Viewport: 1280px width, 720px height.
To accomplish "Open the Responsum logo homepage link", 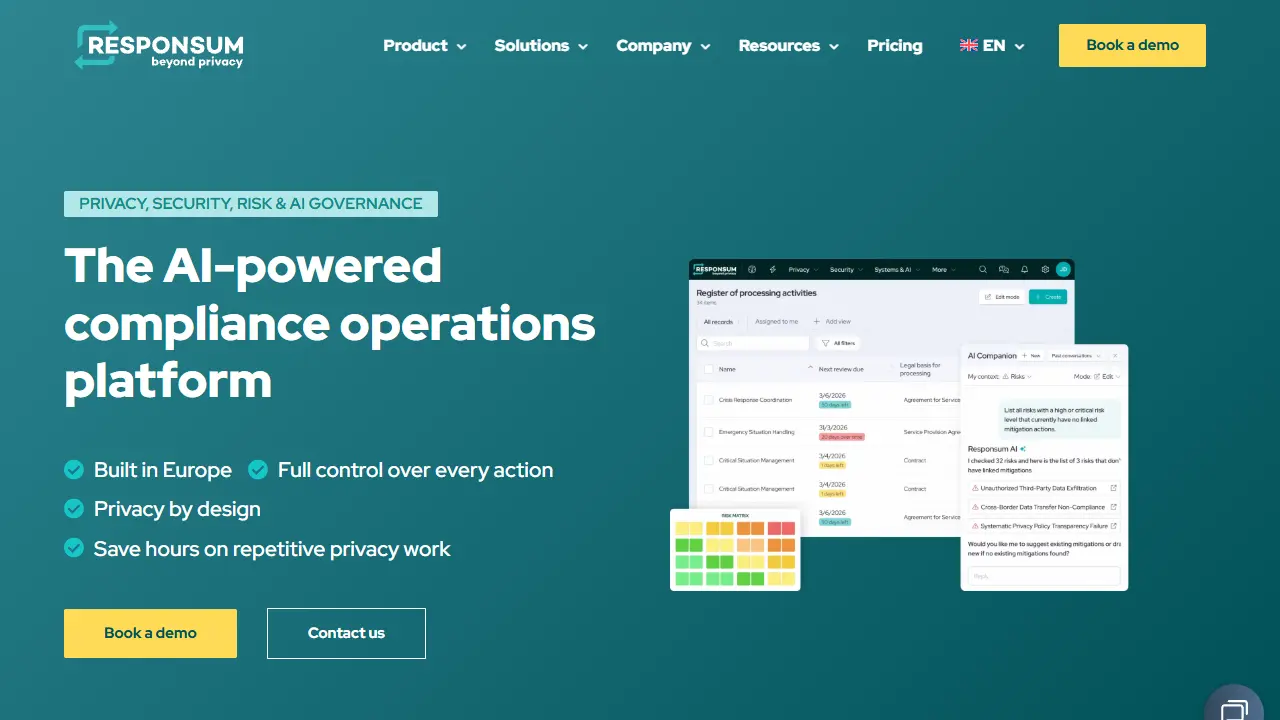I will pyautogui.click(x=159, y=46).
